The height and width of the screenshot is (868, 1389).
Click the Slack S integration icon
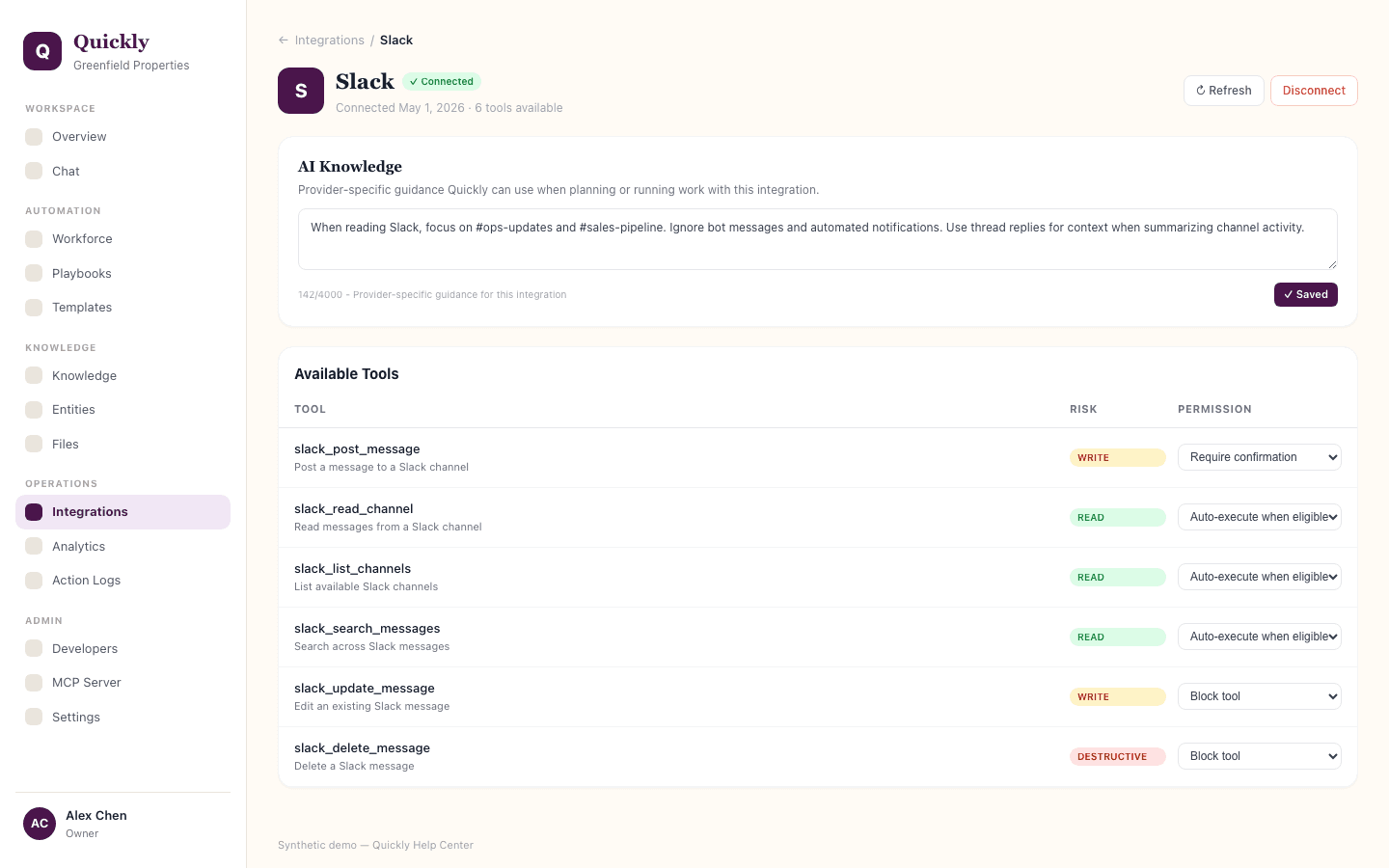(x=301, y=91)
